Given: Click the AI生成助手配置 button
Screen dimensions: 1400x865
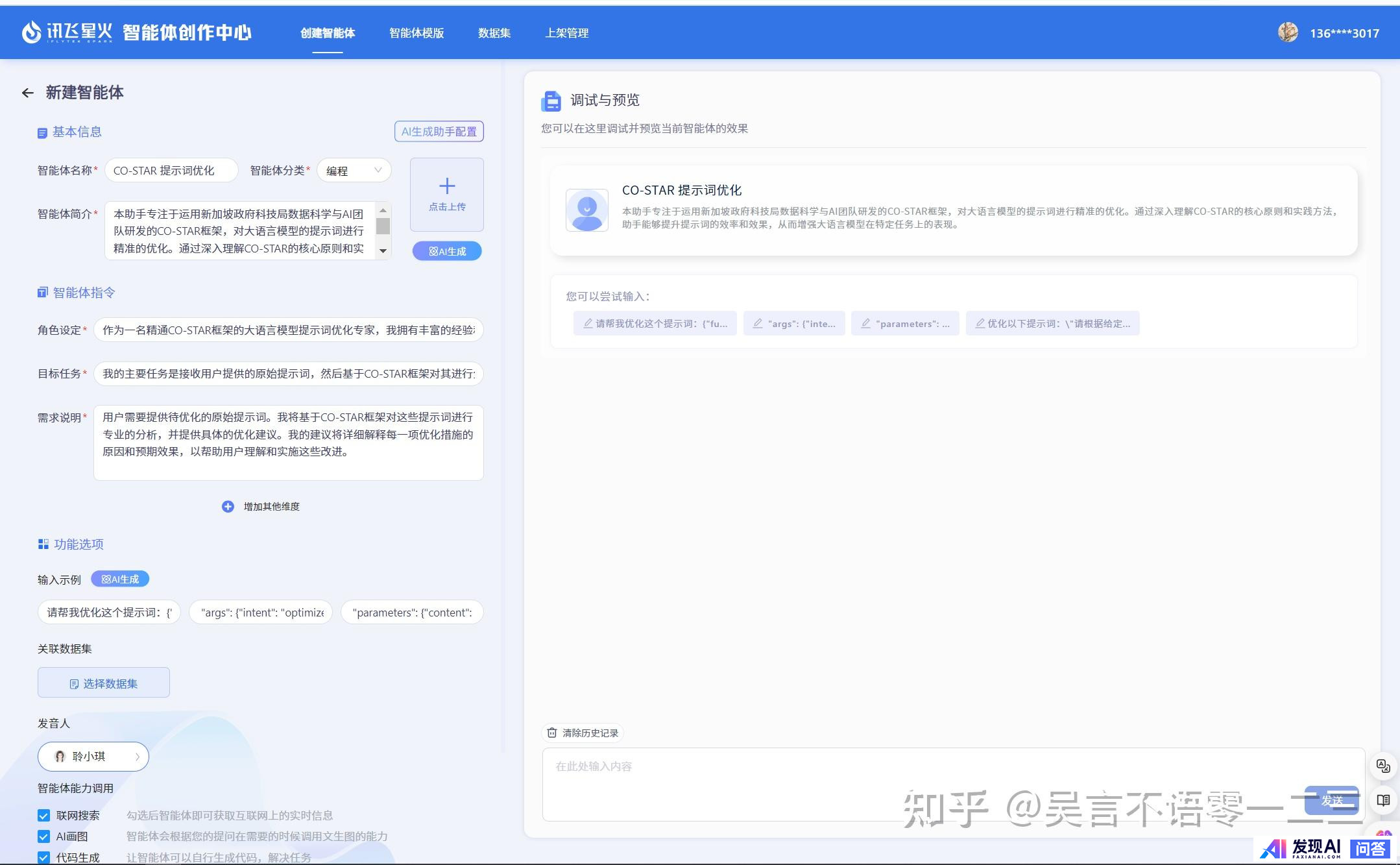Looking at the screenshot, I should 439,132.
